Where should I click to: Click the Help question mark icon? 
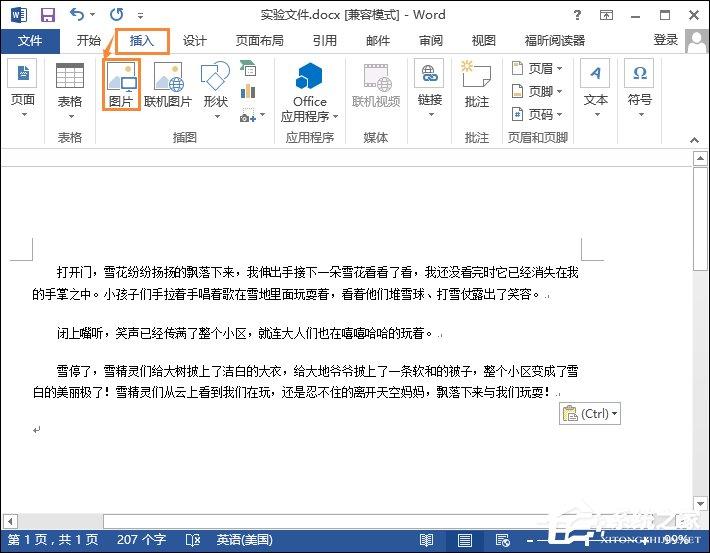(577, 15)
